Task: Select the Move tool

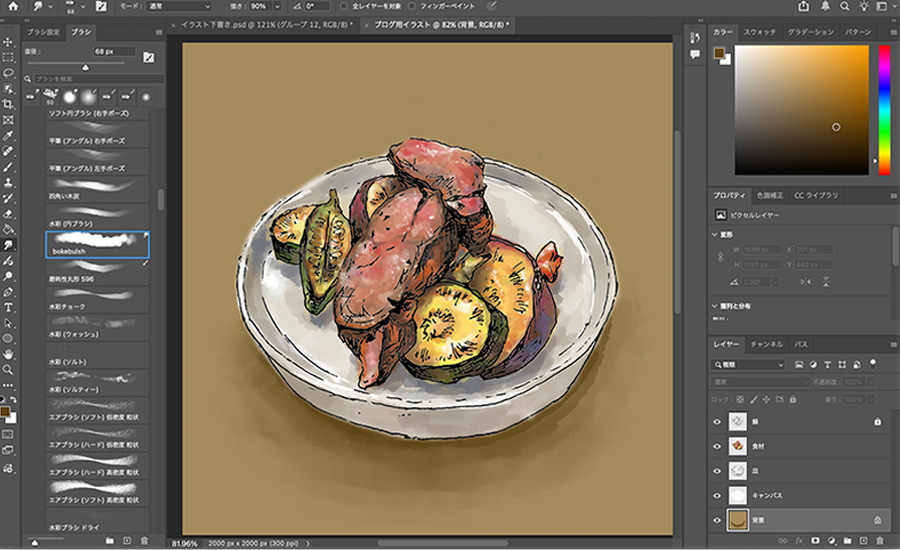Action: click(8, 42)
